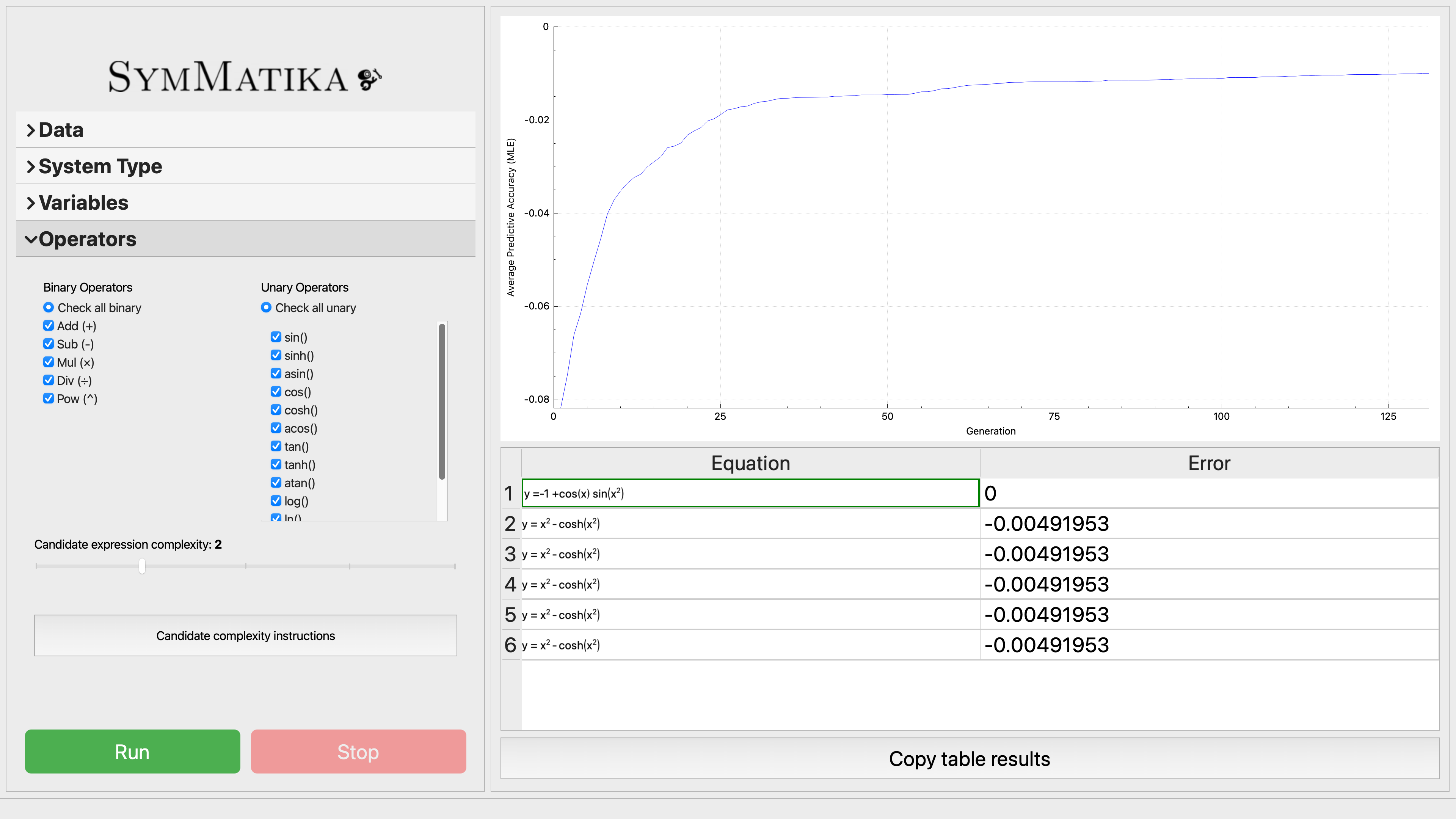
Task: Uncheck the Add (+) operator
Action: coord(49,326)
